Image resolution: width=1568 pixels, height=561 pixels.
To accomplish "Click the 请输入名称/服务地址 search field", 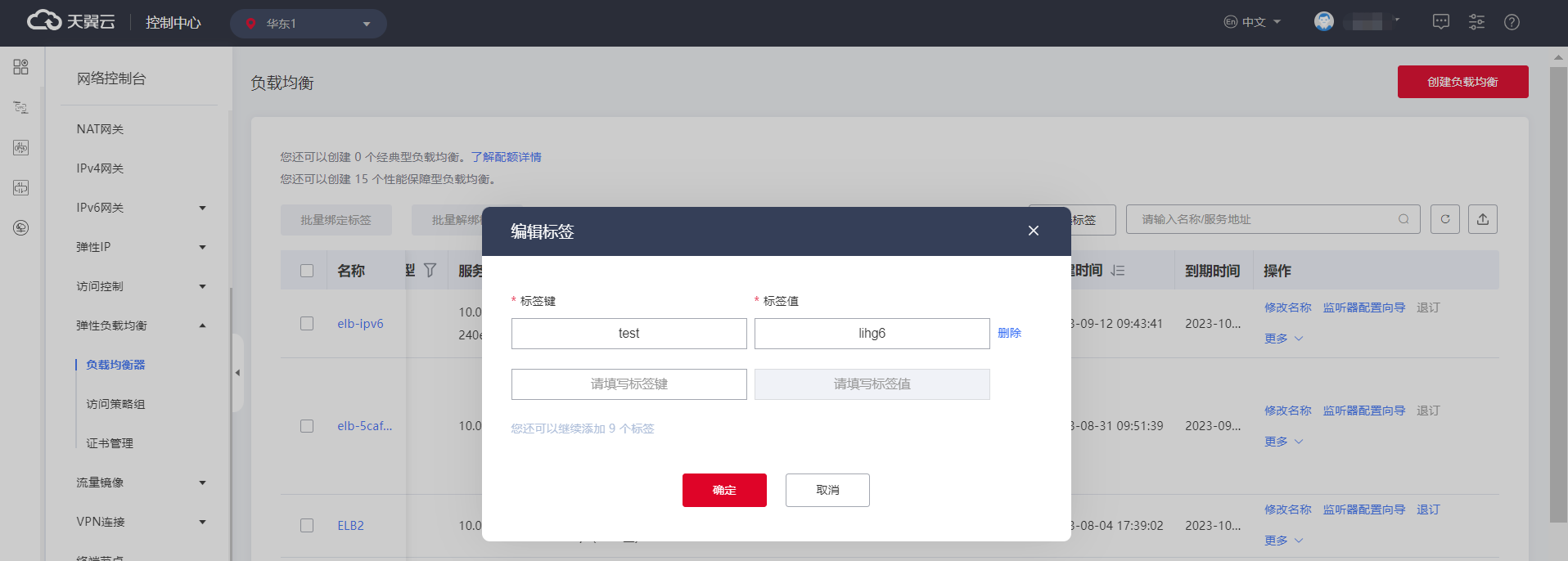I will (1273, 219).
